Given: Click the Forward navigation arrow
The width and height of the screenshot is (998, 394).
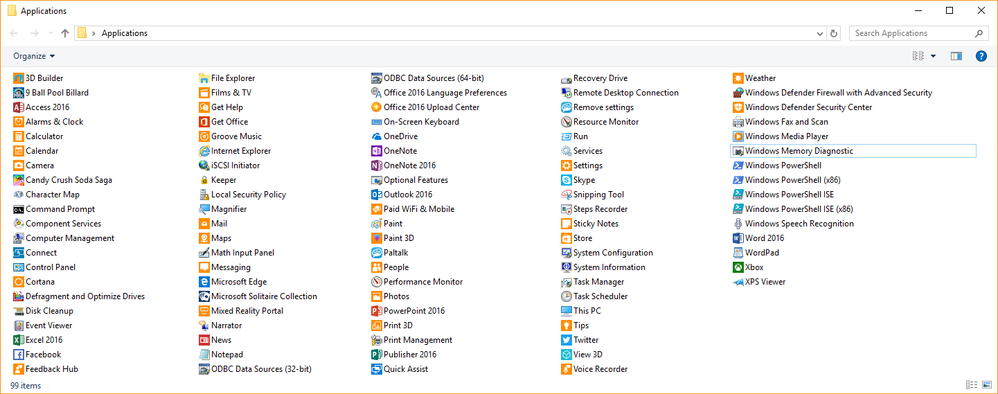Looking at the screenshot, I should click(x=34, y=33).
